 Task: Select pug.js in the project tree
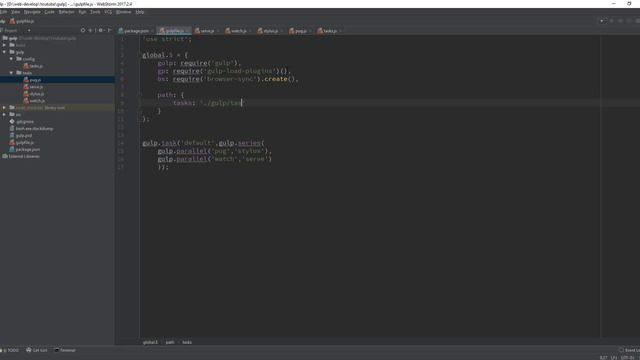(32, 80)
